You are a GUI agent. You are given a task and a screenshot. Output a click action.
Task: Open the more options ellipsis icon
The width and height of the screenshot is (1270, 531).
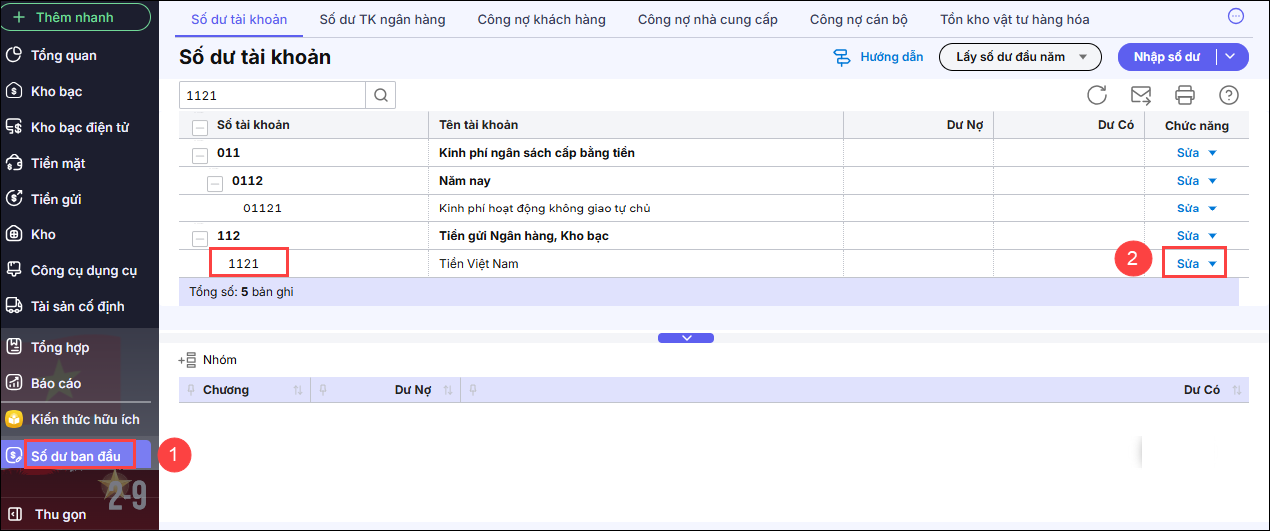(1236, 17)
